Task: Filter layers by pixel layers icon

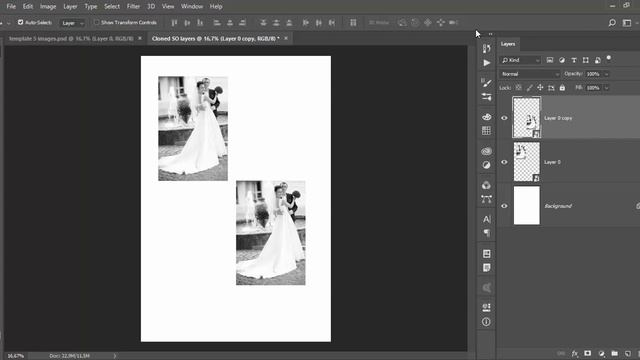Action: 550,60
